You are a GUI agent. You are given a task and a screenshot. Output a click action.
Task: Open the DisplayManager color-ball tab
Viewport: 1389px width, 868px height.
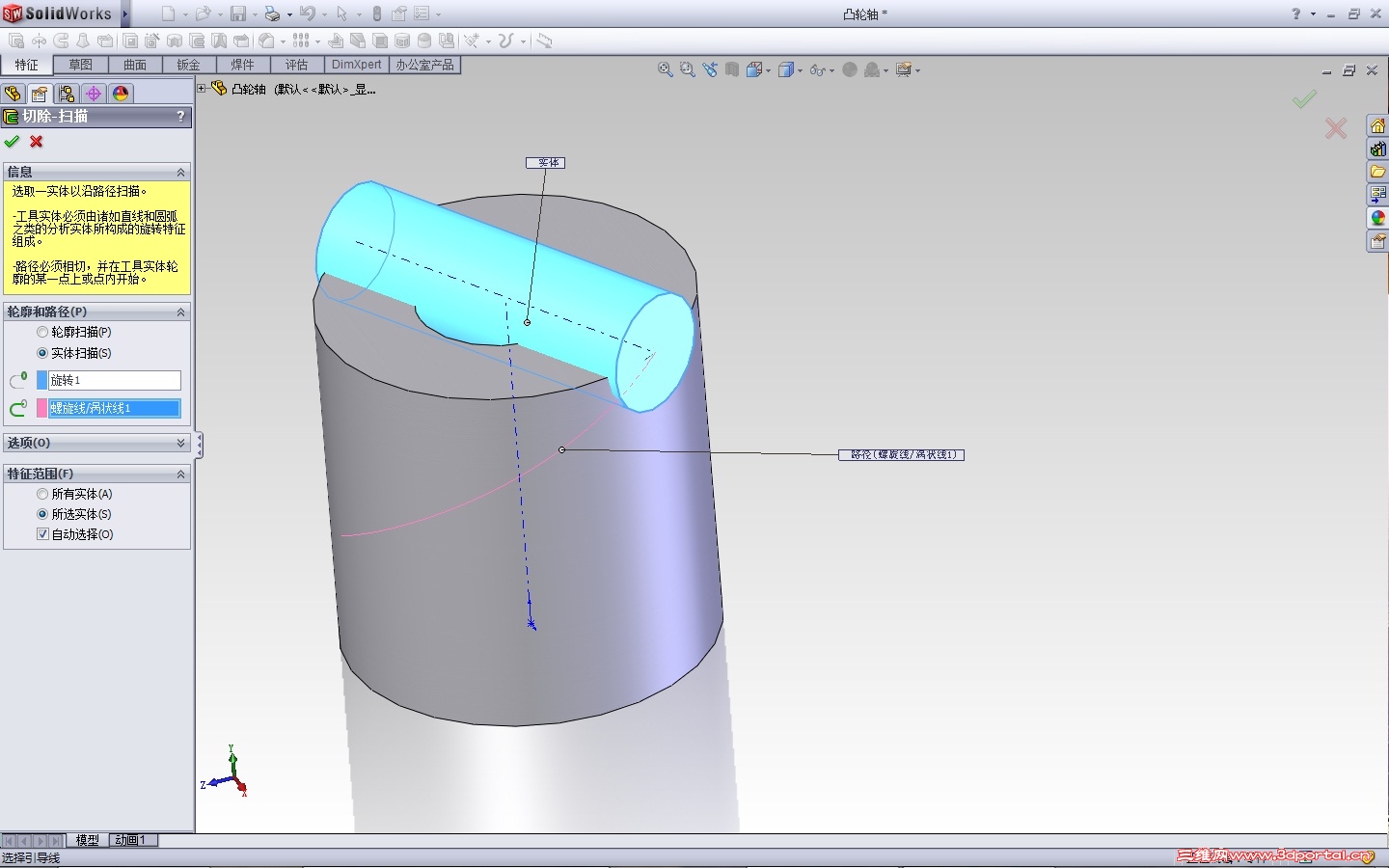[121, 94]
